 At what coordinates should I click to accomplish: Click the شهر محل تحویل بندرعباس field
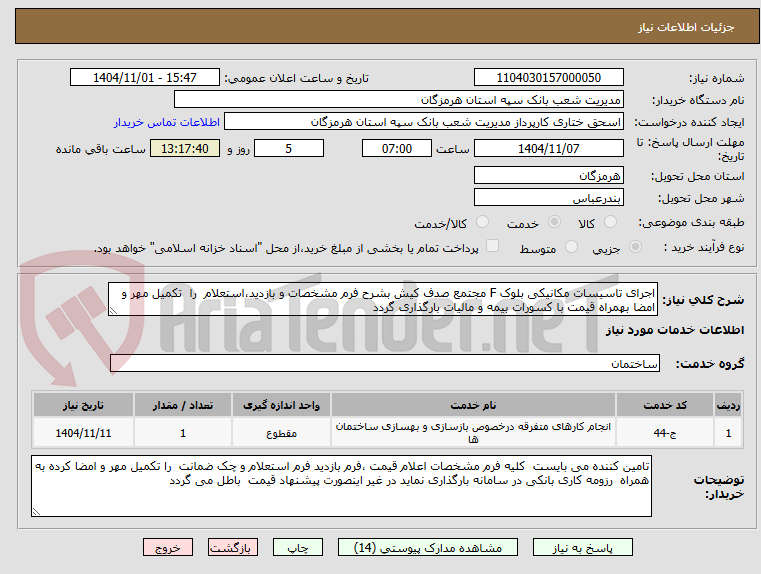pyautogui.click(x=548, y=197)
